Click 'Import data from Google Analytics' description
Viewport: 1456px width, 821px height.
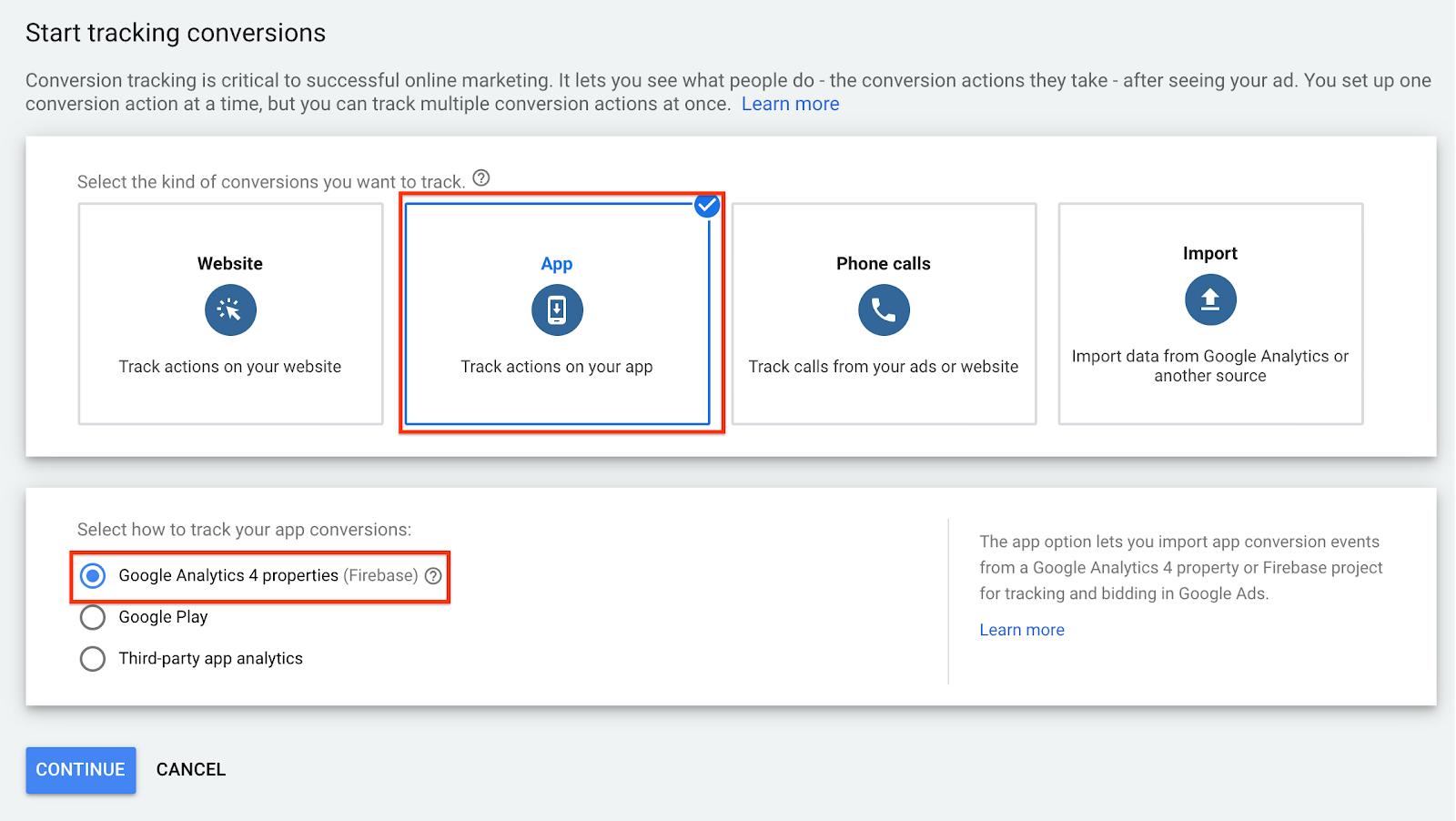[1210, 366]
